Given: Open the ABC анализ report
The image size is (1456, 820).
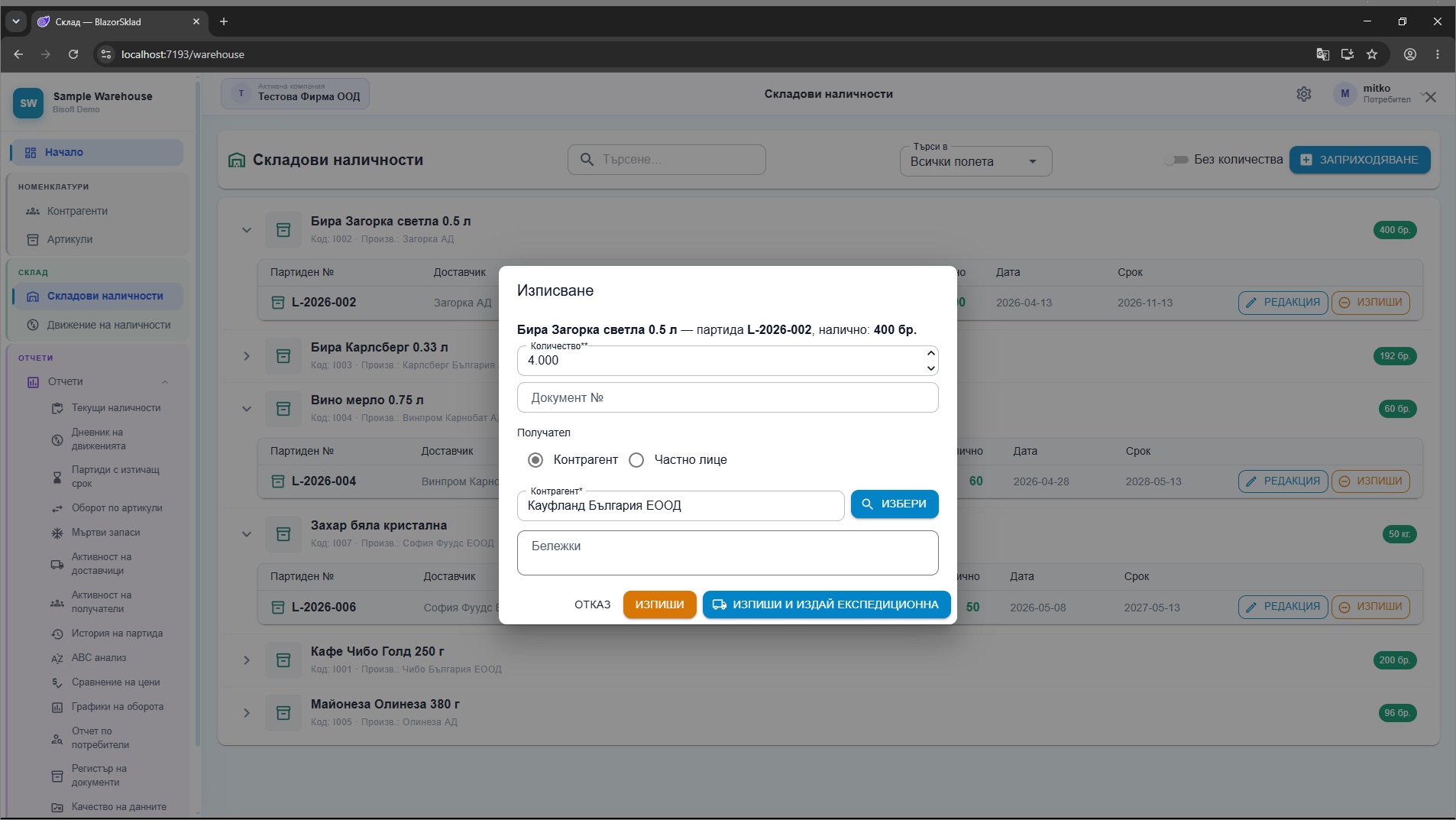Looking at the screenshot, I should point(99,658).
